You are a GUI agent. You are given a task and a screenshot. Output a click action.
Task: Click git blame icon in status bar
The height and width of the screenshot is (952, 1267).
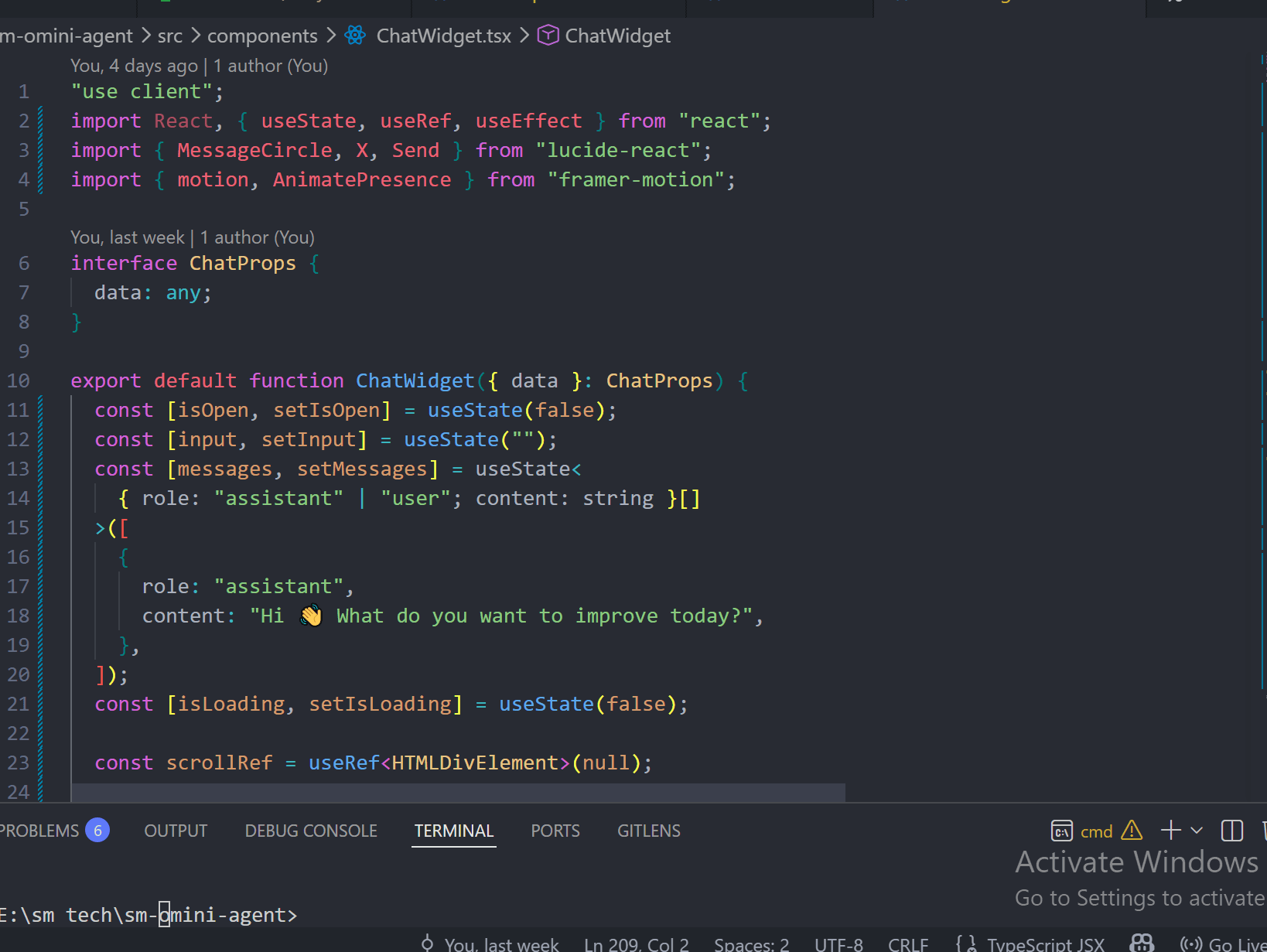click(427, 943)
